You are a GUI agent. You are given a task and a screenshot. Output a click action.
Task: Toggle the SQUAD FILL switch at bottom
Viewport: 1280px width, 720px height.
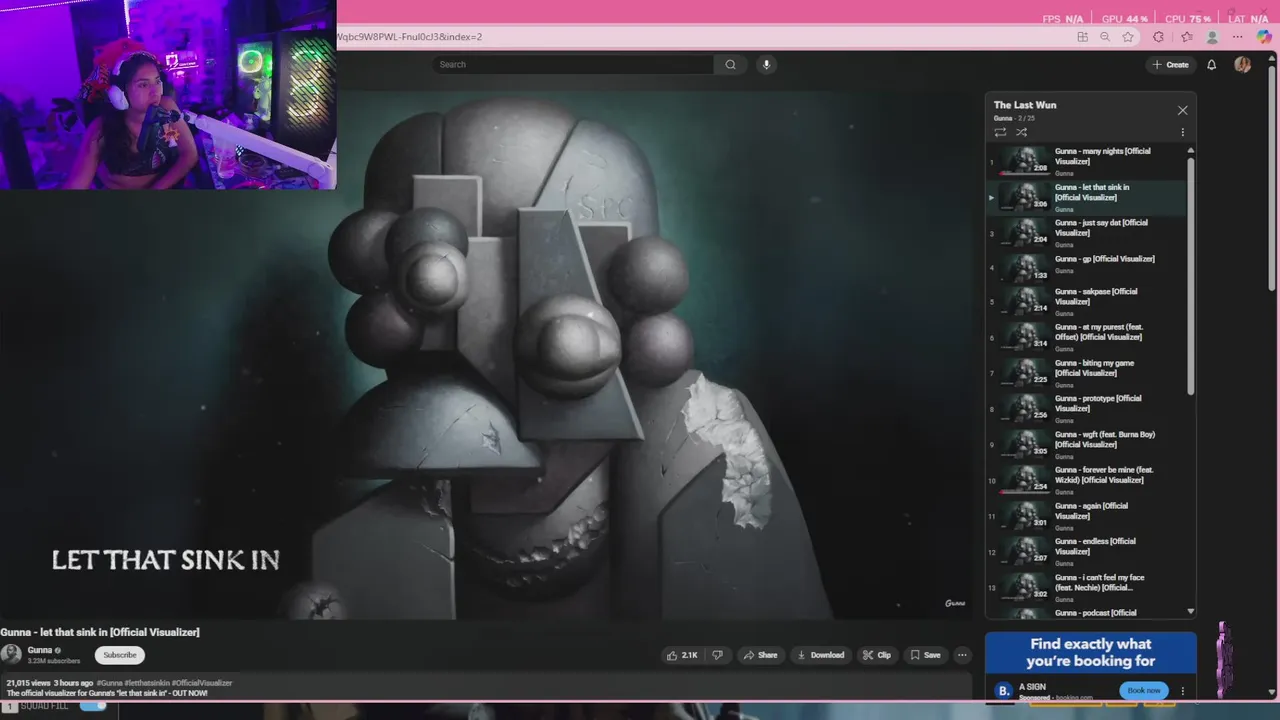[x=93, y=706]
